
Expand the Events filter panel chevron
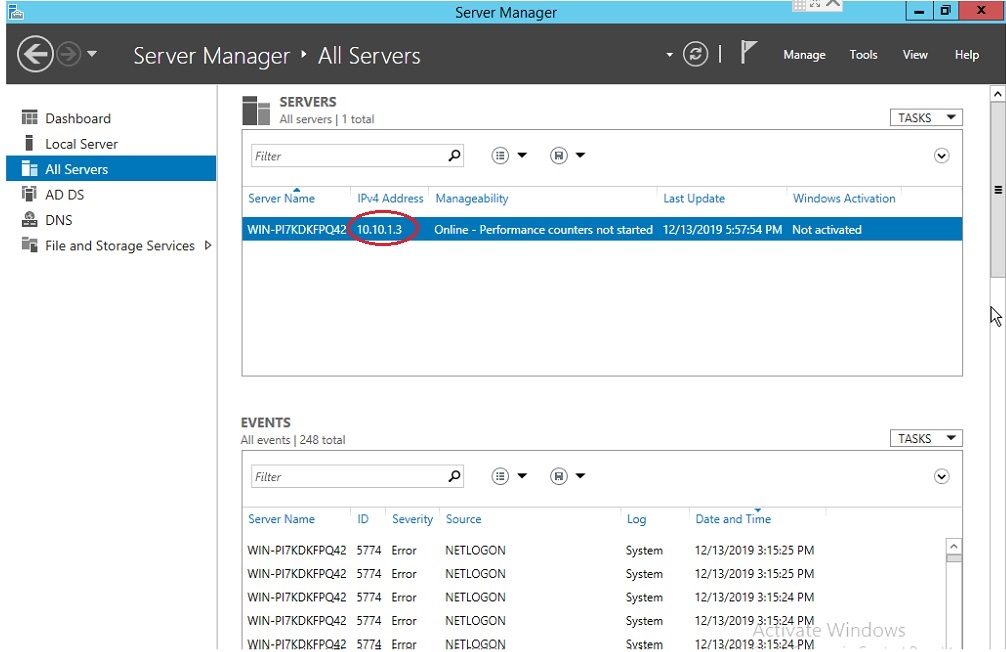941,477
